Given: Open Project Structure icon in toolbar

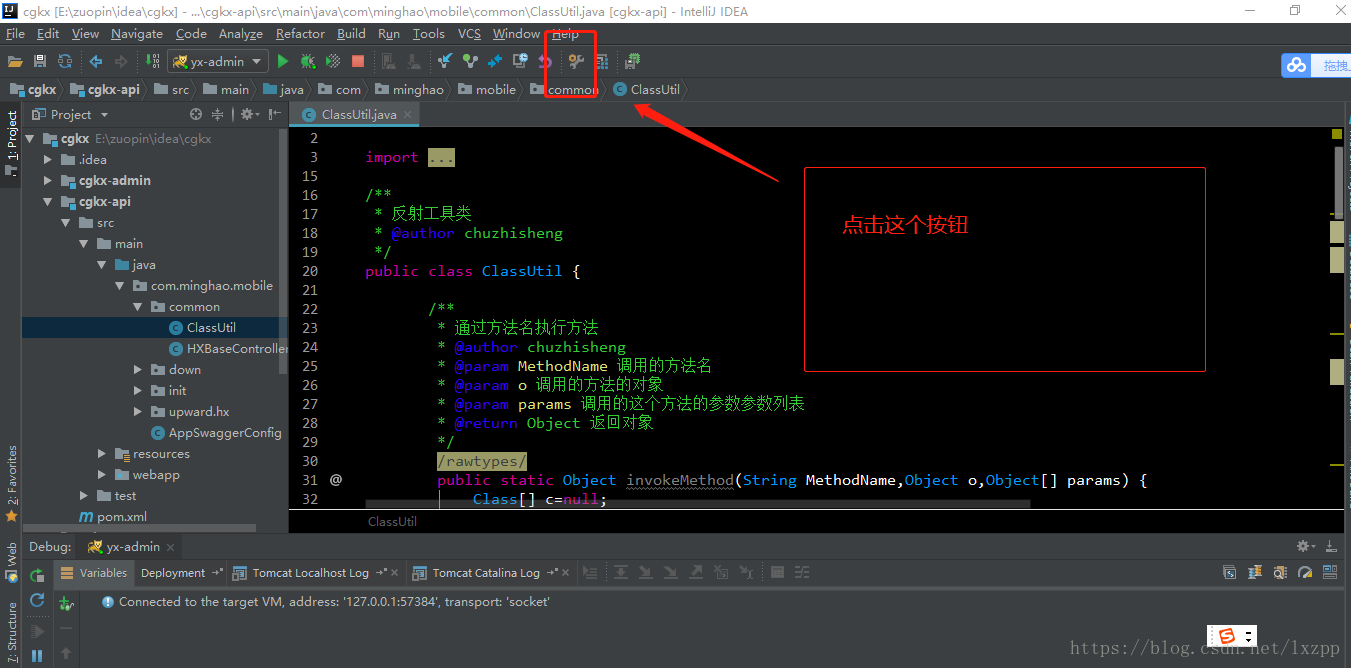Looking at the screenshot, I should click(601, 61).
